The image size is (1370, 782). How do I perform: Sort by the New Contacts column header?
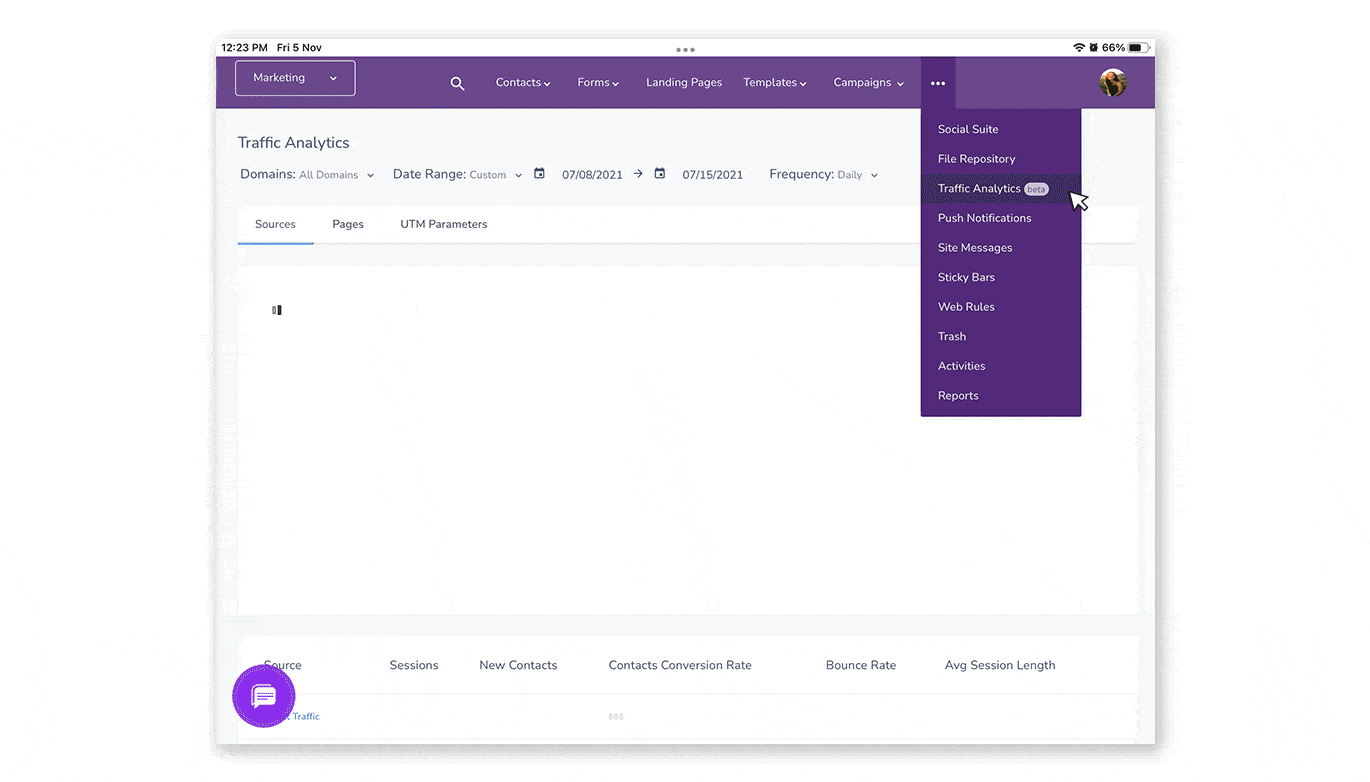[x=518, y=665]
